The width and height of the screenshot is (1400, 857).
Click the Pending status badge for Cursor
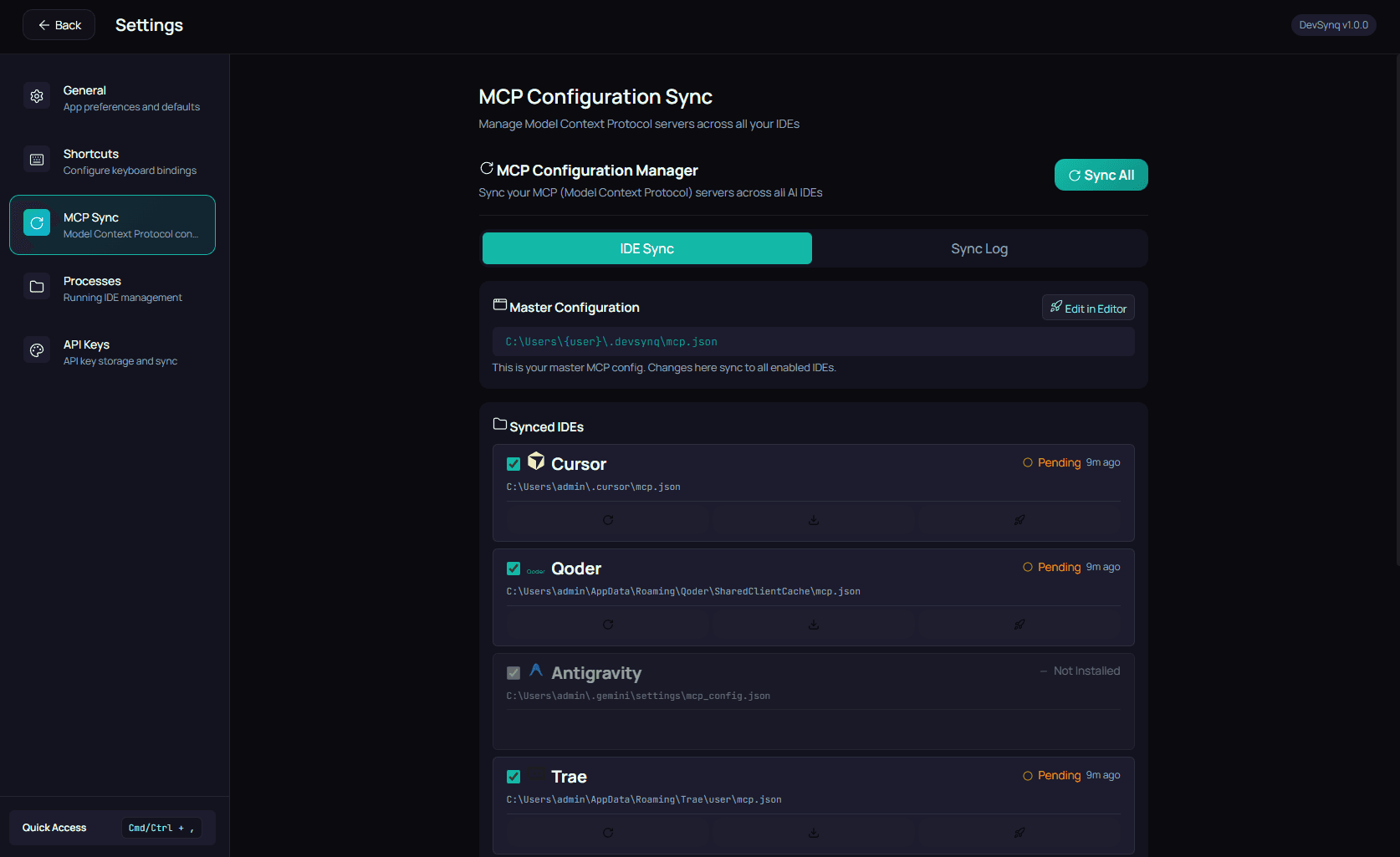coord(1052,462)
